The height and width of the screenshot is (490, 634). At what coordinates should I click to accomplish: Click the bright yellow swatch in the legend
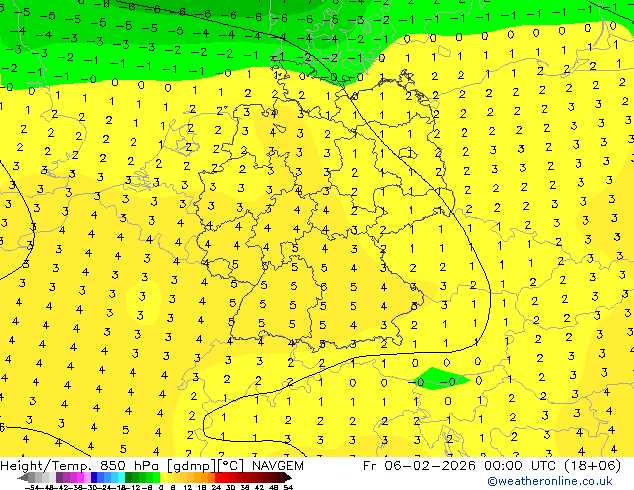pyautogui.click(x=163, y=477)
